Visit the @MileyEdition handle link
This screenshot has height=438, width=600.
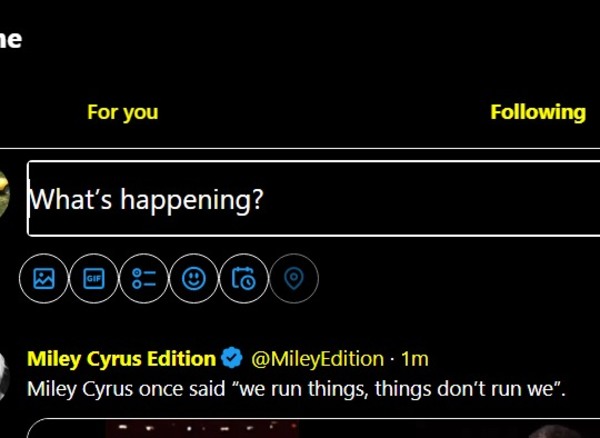pos(316,358)
